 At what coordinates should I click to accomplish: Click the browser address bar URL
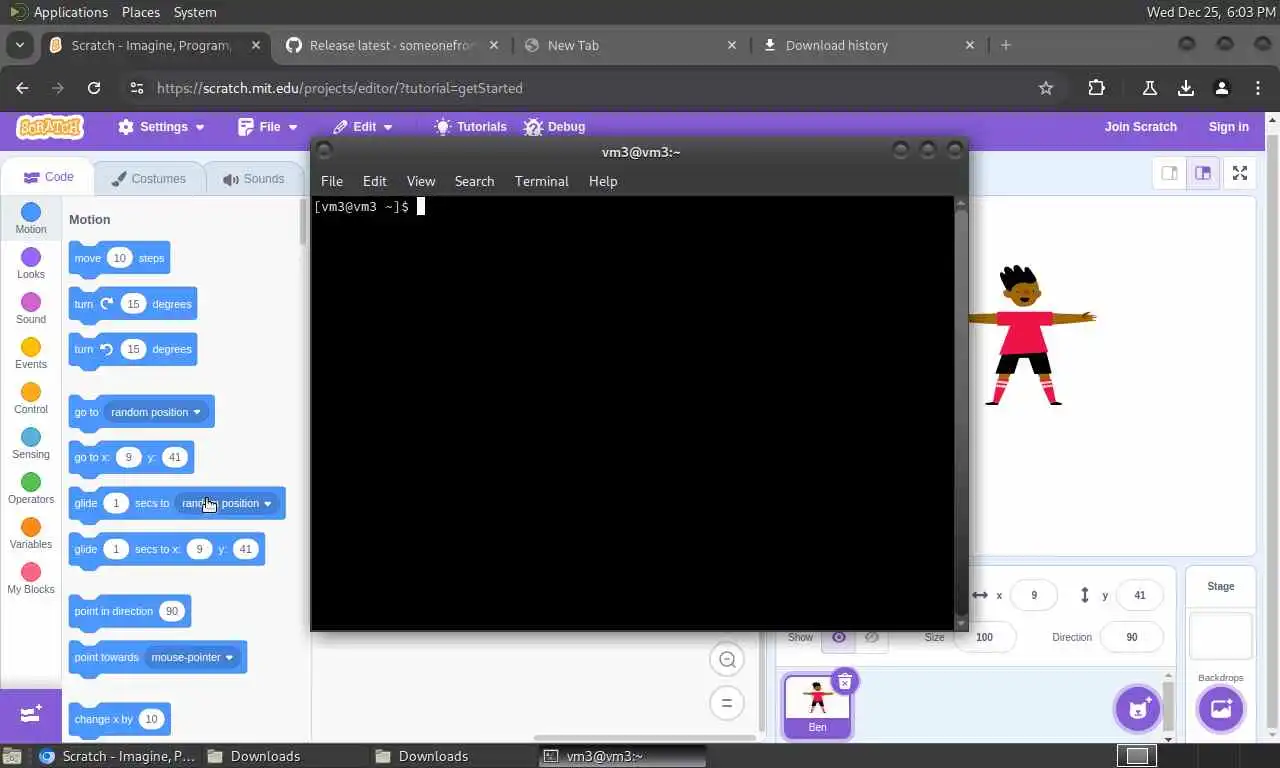(340, 88)
